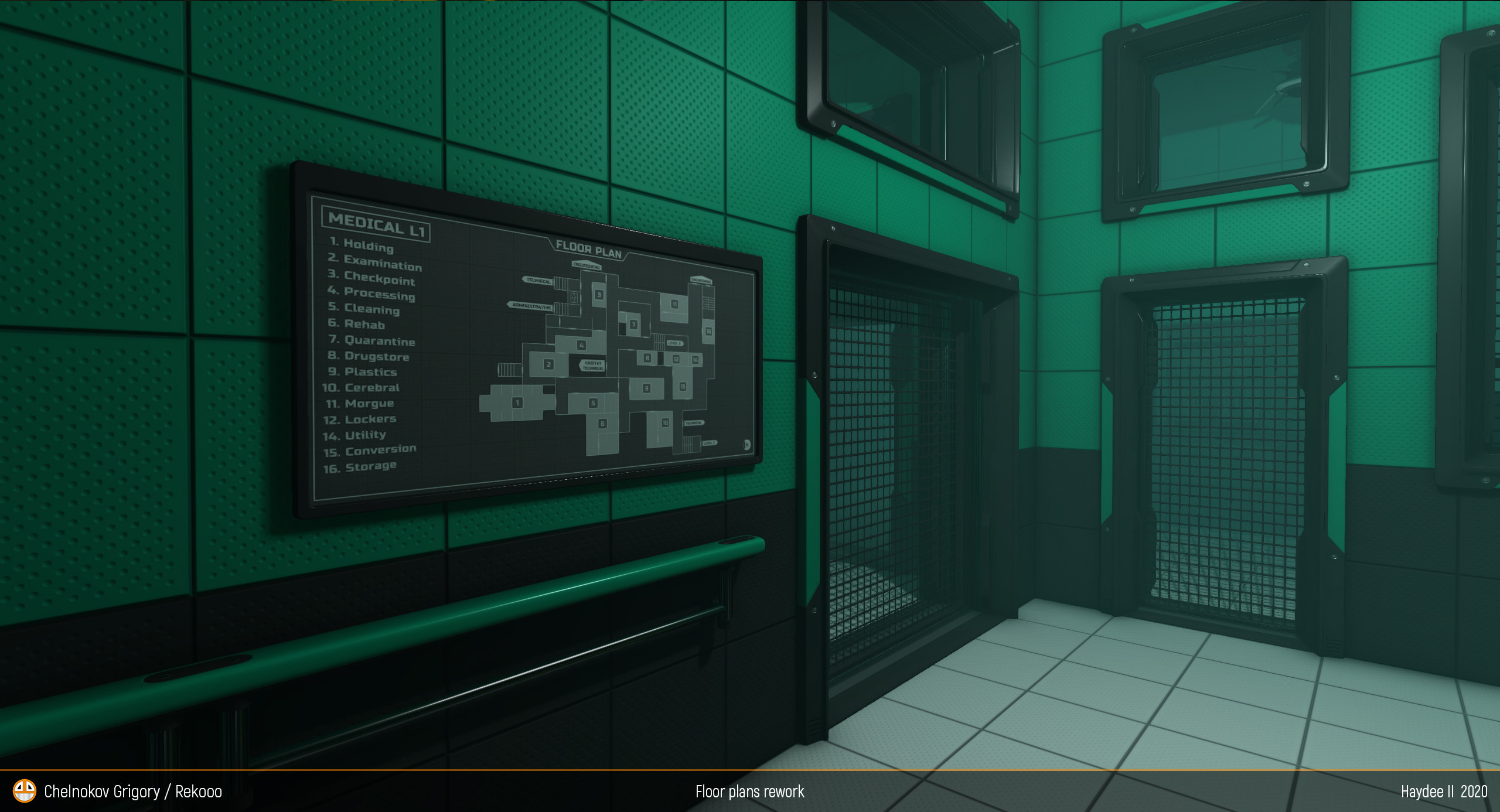Select '1. Holding' legend entry
This screenshot has height=812, width=1500.
pos(362,245)
